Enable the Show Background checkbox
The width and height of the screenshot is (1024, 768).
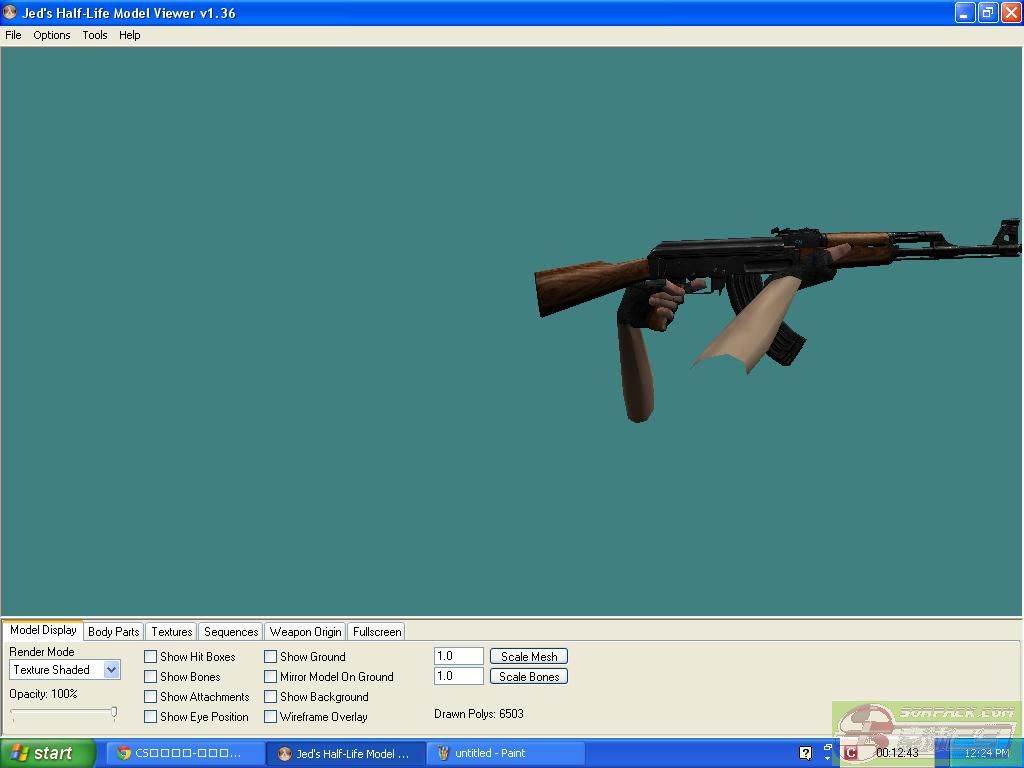(270, 697)
